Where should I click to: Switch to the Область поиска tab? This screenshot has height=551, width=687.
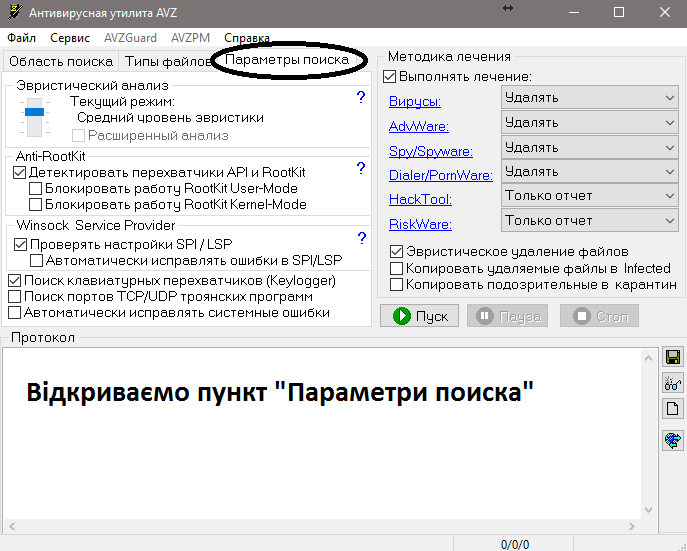pos(61,62)
